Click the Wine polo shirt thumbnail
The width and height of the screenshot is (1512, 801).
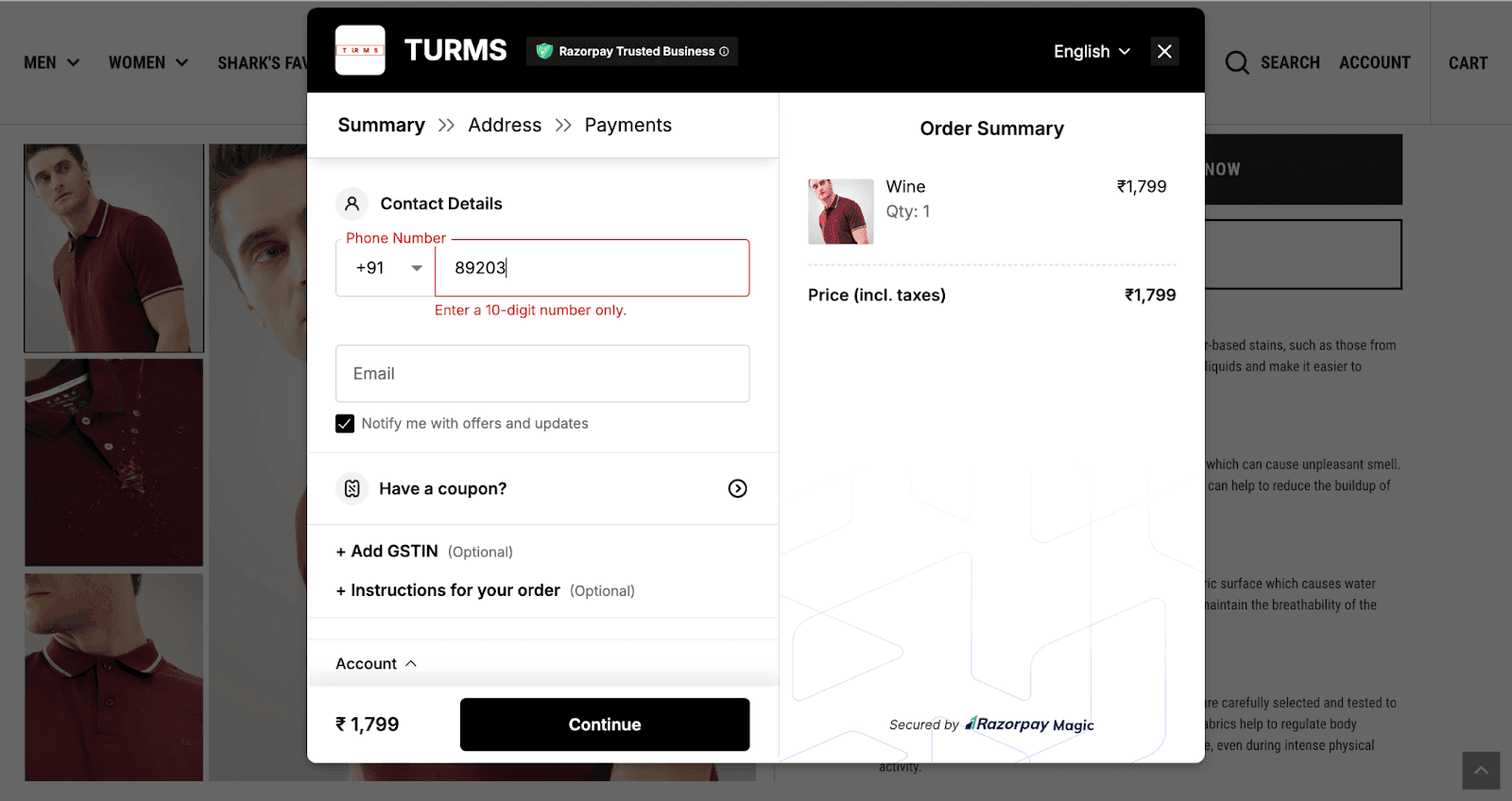point(839,211)
